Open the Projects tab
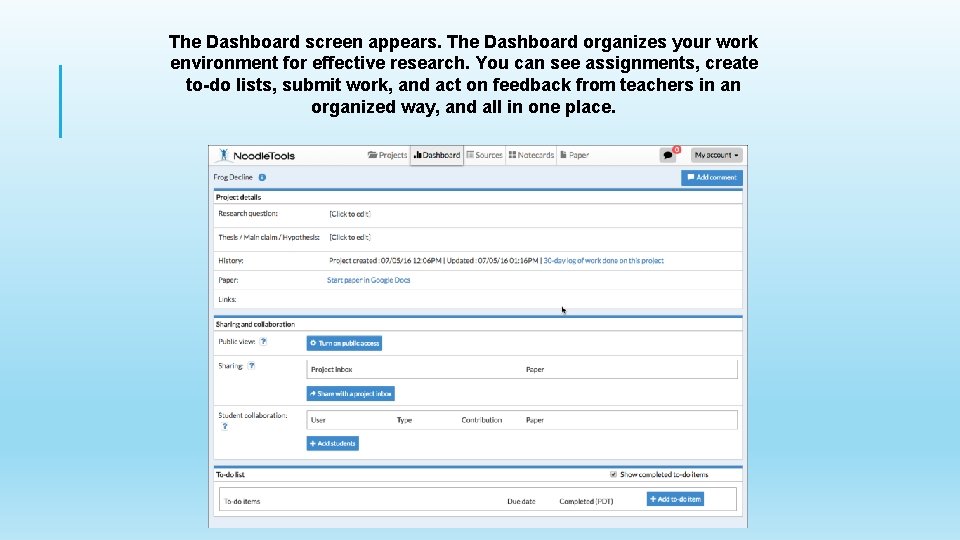Viewport: 960px width, 540px height. pyautogui.click(x=387, y=156)
